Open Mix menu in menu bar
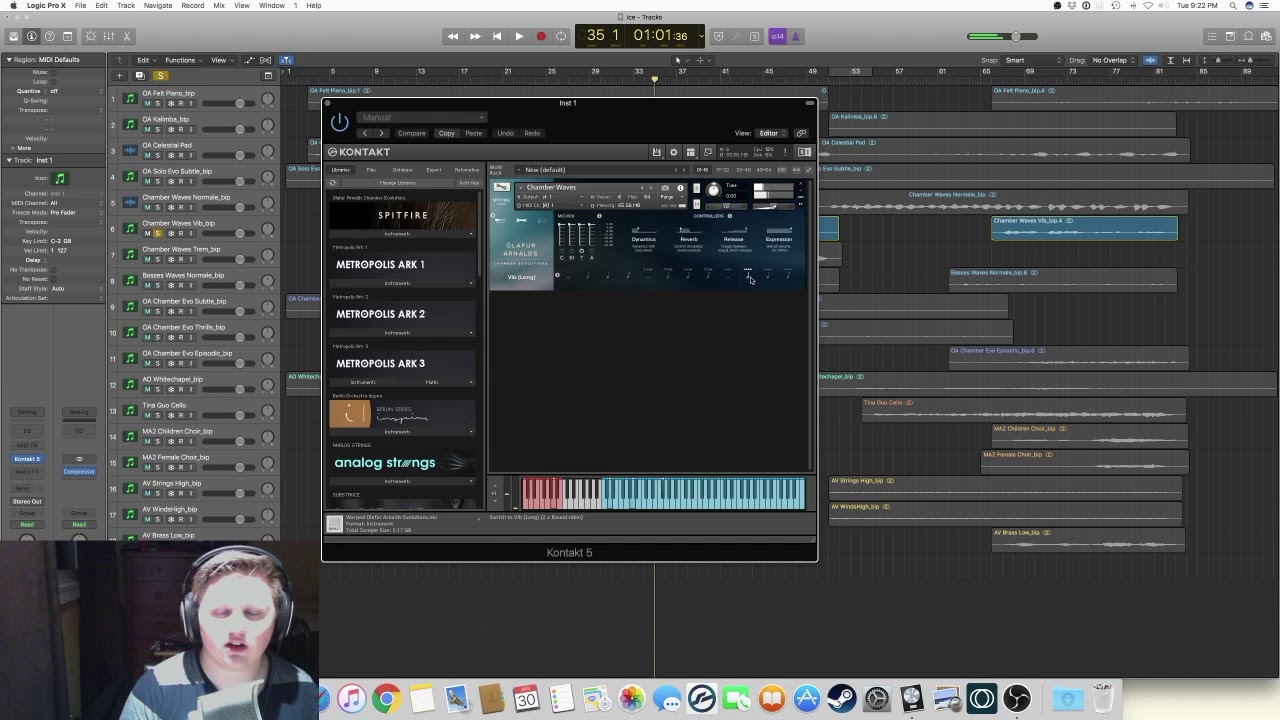This screenshot has height=720, width=1280. pyautogui.click(x=219, y=5)
